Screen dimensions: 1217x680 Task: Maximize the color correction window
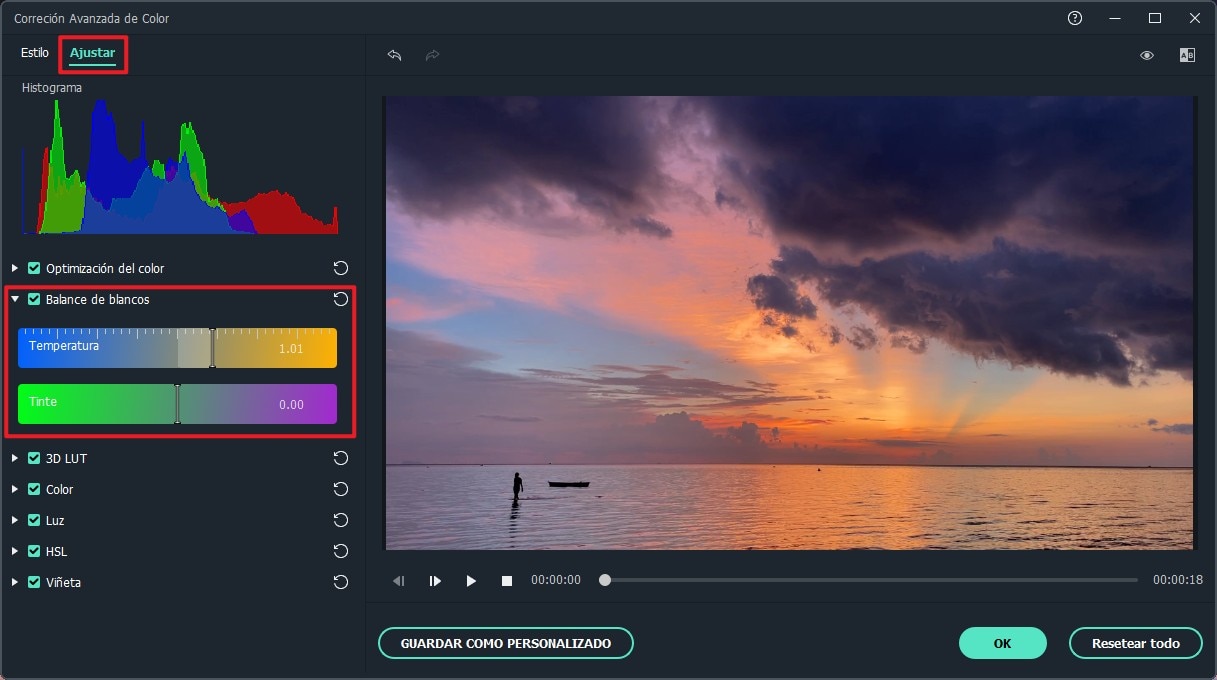tap(1155, 18)
